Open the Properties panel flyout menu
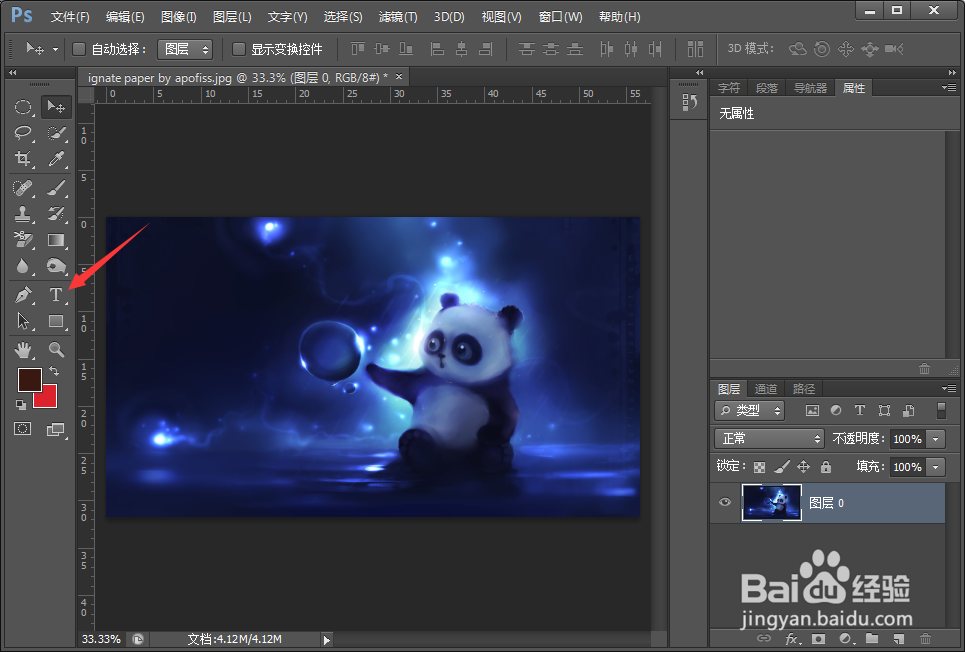This screenshot has height=652, width=965. (949, 88)
